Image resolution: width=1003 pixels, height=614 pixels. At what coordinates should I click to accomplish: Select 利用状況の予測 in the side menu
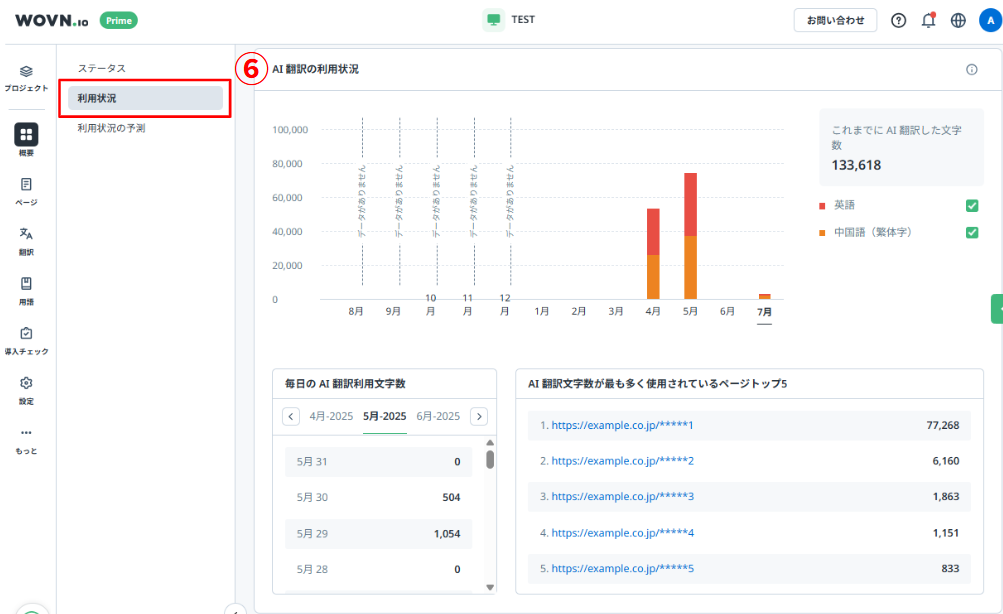(x=111, y=128)
